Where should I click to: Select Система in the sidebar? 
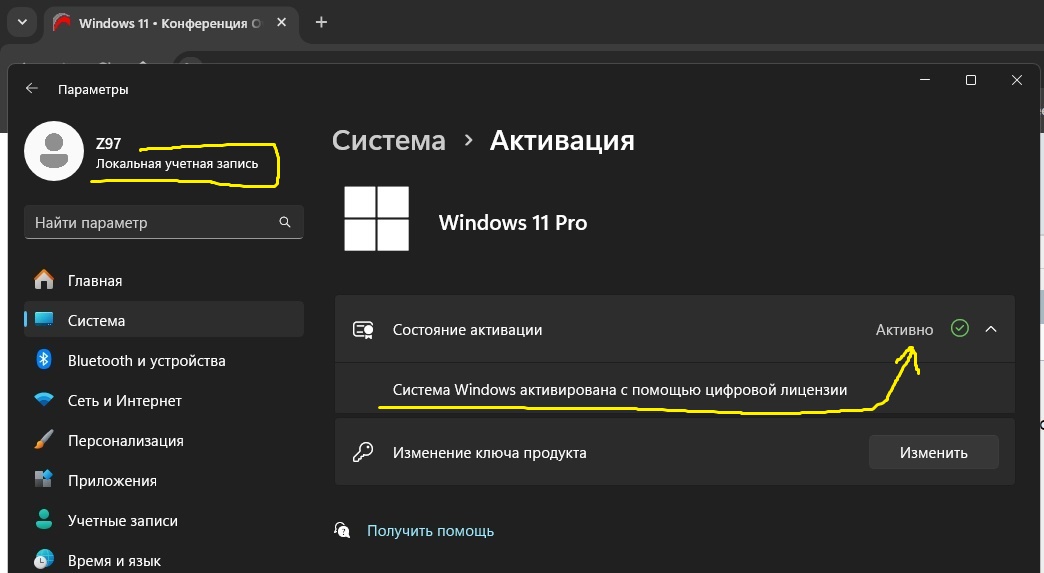tap(164, 320)
